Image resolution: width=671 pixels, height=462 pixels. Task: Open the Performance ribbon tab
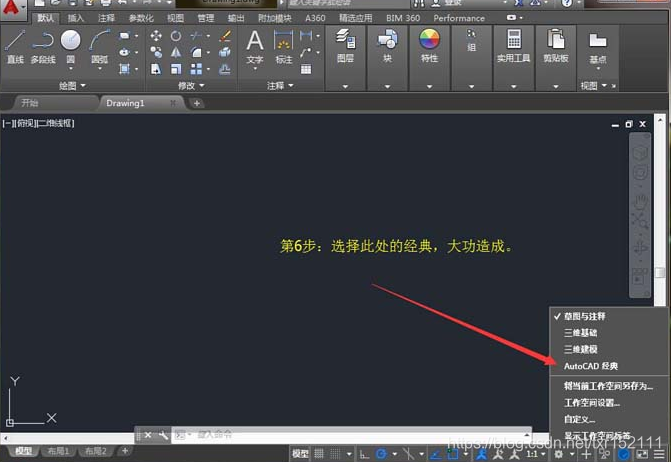point(459,18)
